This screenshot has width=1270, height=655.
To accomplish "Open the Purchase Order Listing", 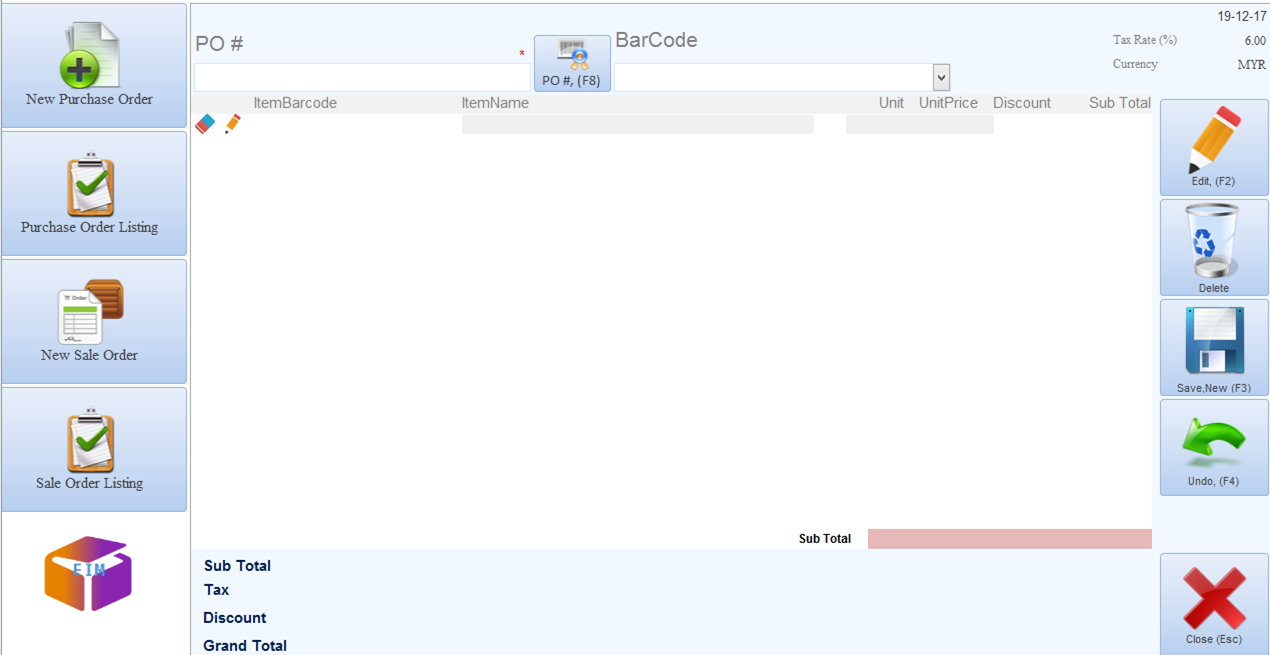I will tap(93, 194).
